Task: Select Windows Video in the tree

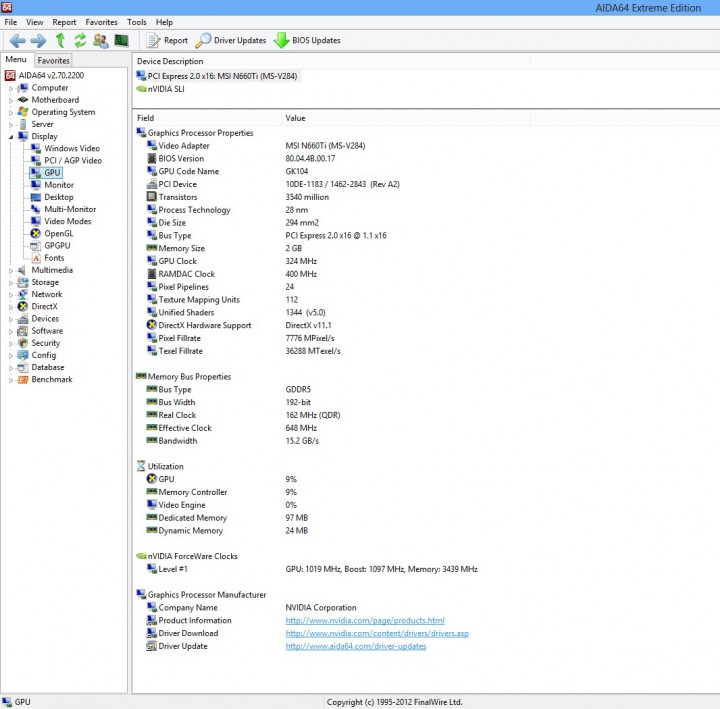Action: pos(72,148)
